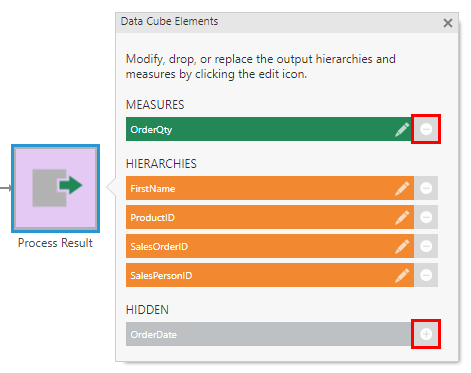The image size is (471, 373).
Task: Select the hidden OrderDate row
Action: click(x=270, y=334)
